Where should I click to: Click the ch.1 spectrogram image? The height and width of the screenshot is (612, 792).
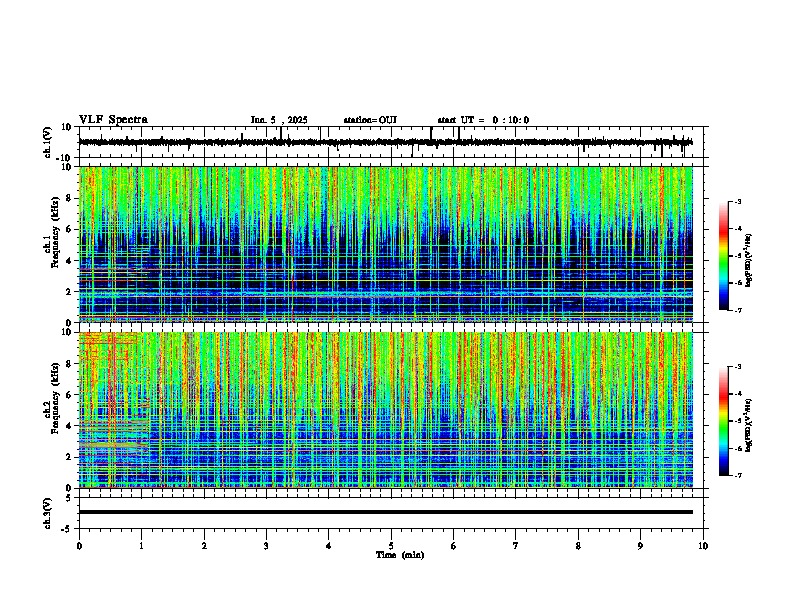[x=386, y=244]
